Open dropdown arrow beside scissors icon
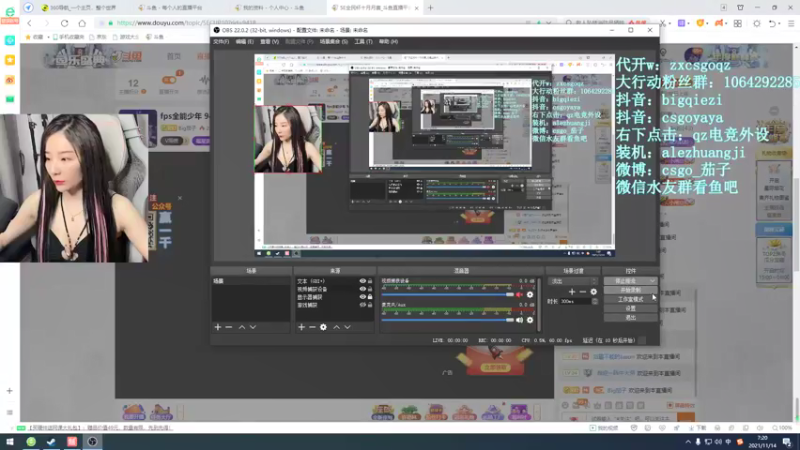Image resolution: width=800 pixels, height=450 pixels. point(668,23)
